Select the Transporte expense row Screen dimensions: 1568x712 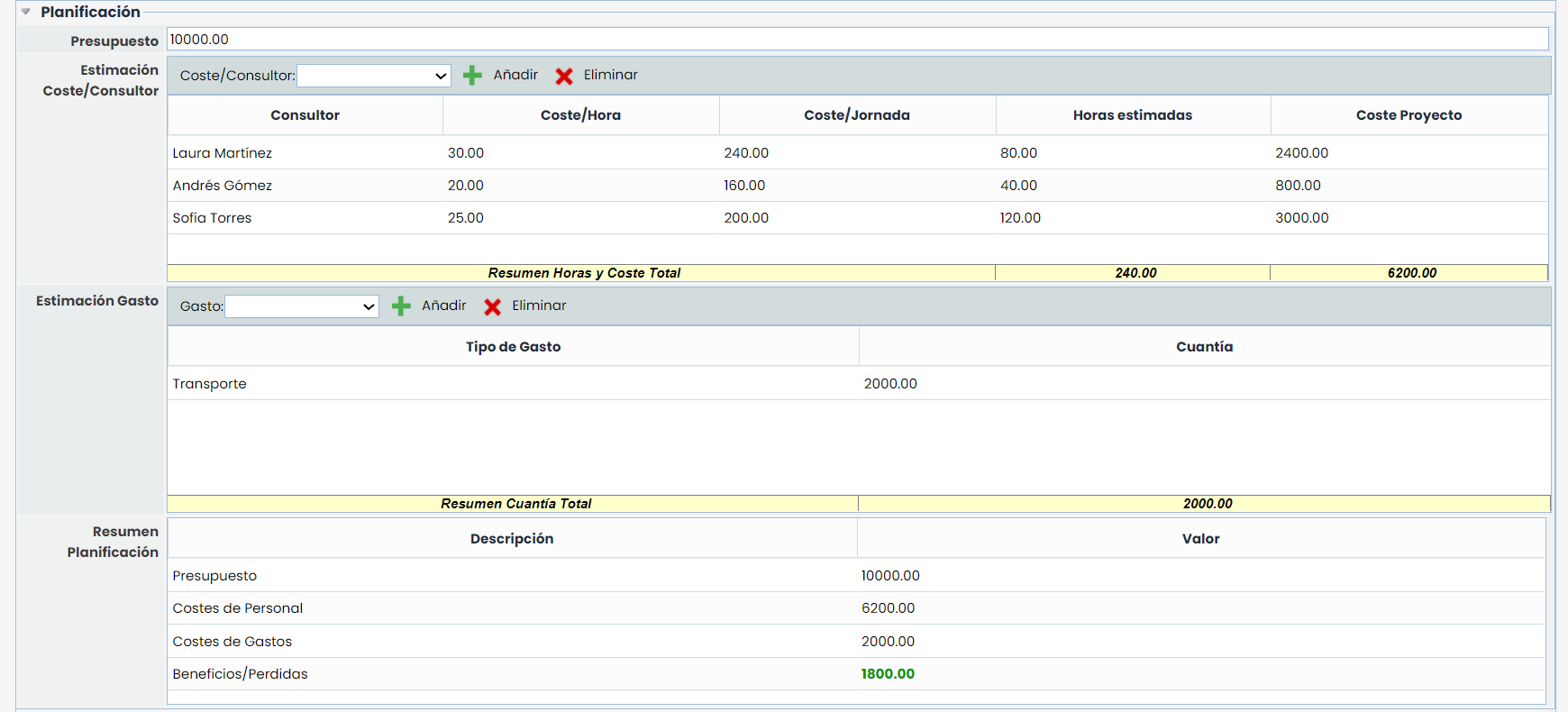point(210,384)
